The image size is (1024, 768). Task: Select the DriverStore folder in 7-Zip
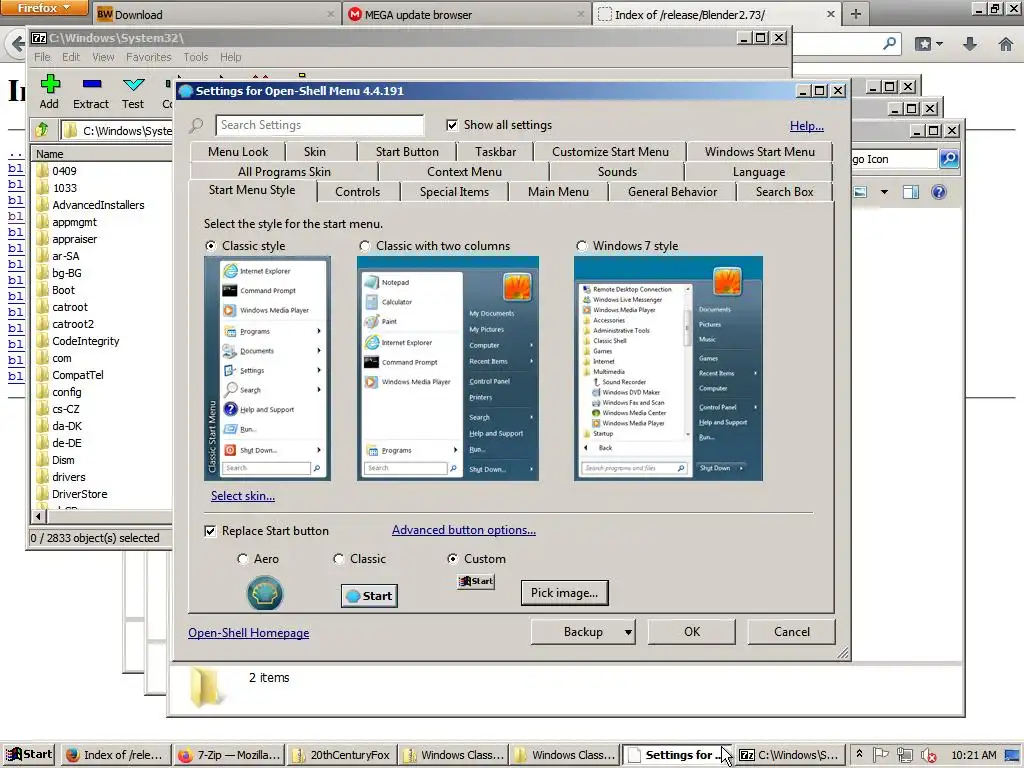point(80,494)
